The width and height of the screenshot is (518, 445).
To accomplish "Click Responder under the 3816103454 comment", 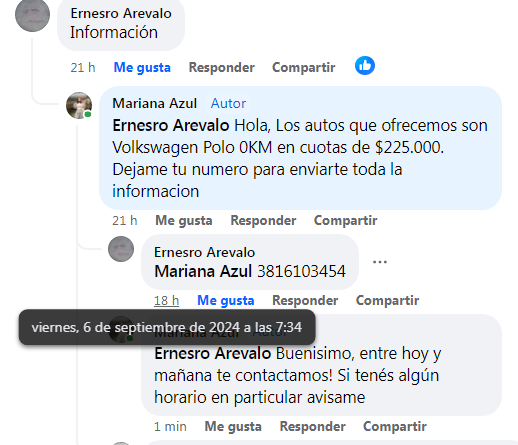I will point(305,301).
